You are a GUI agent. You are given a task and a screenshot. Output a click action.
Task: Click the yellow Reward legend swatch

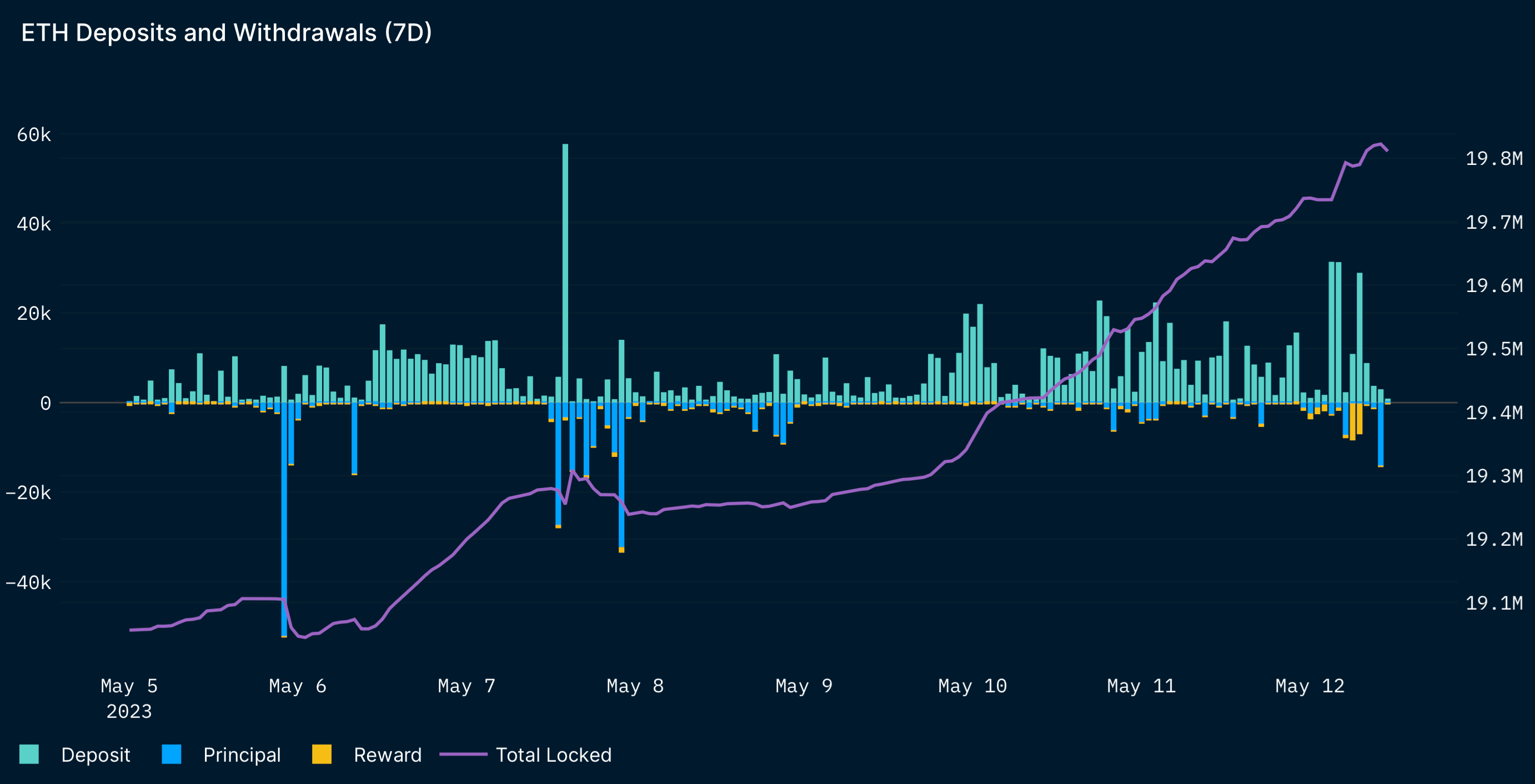322,754
